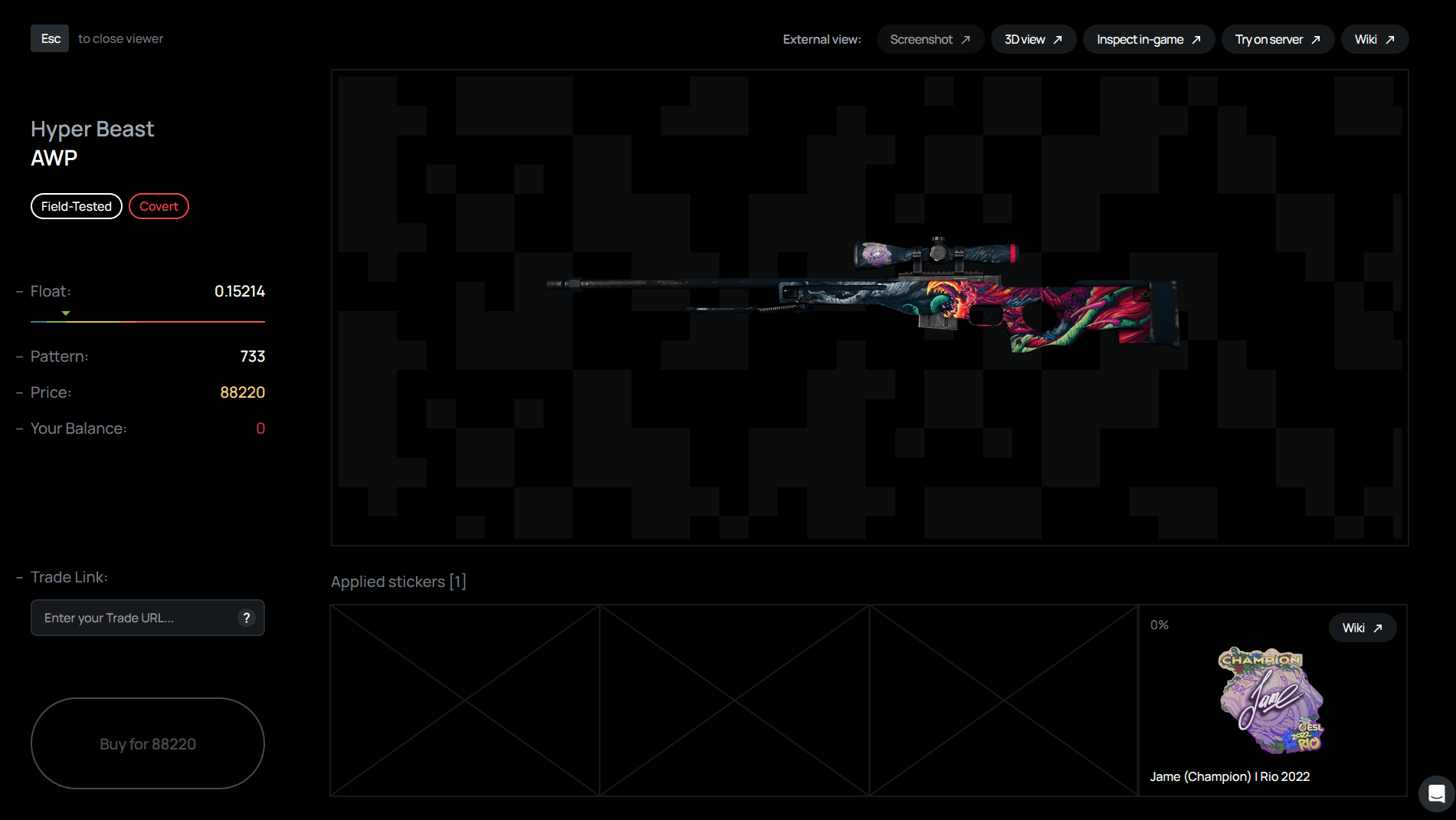Screen dimensions: 1456x820
Task: Click the float value indicator on the gradient bar
Action: click(x=66, y=313)
